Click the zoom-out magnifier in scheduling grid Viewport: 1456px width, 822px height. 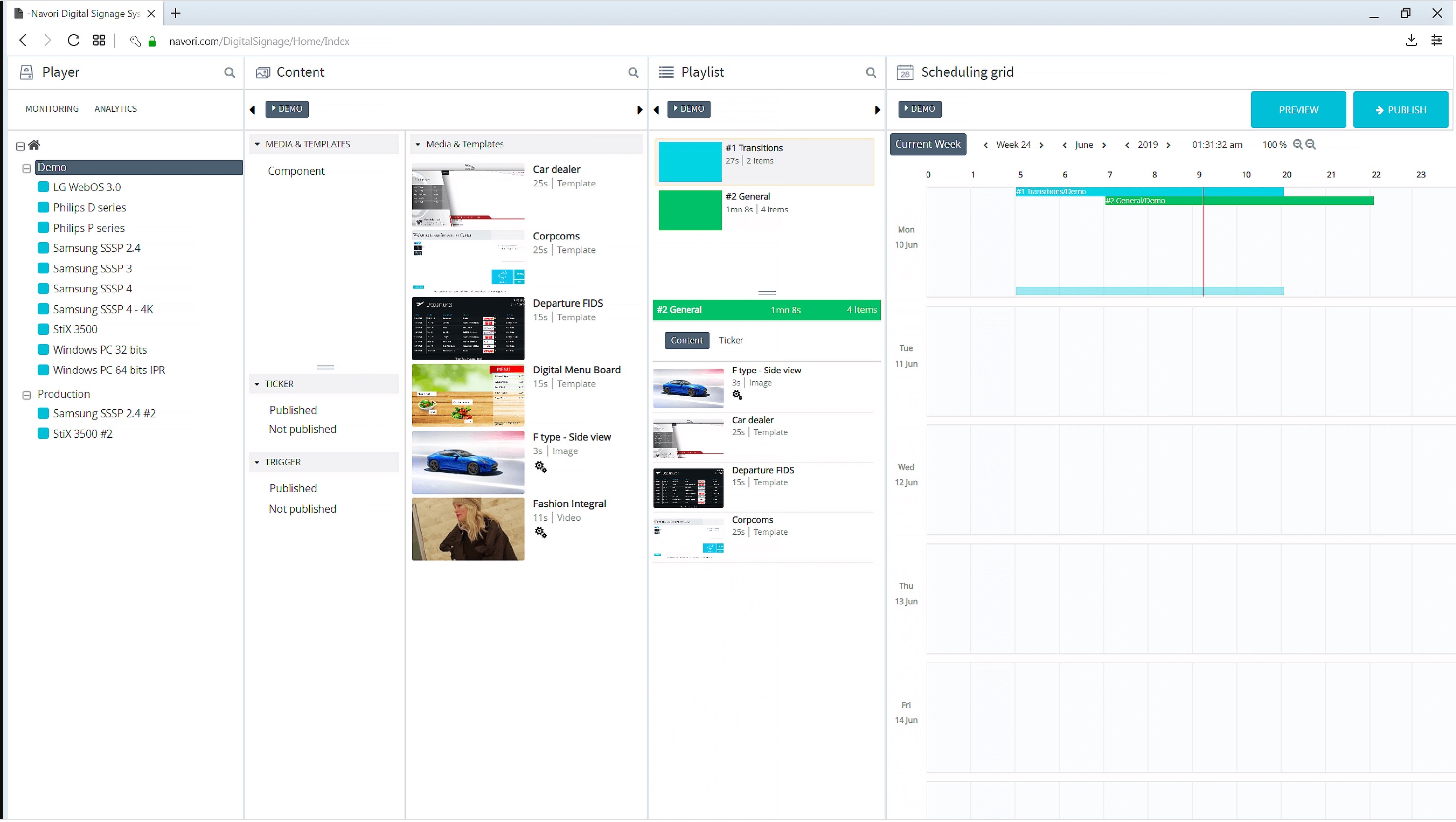coord(1311,145)
